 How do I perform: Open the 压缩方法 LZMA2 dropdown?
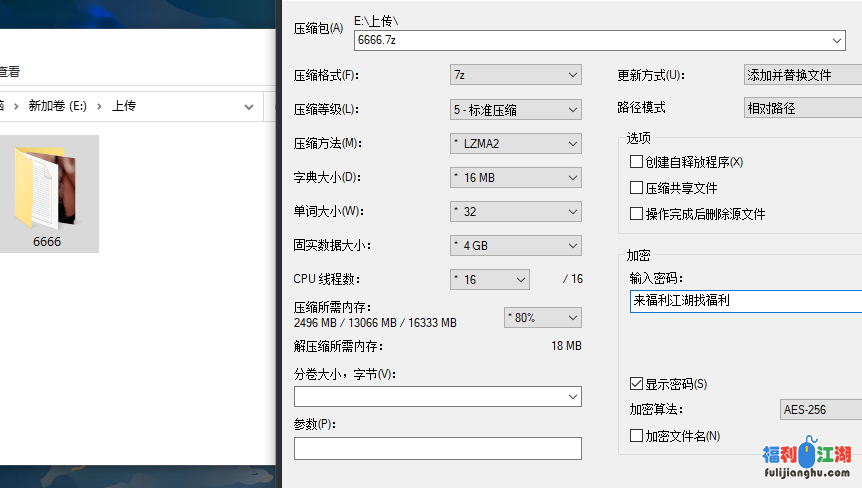[515, 143]
